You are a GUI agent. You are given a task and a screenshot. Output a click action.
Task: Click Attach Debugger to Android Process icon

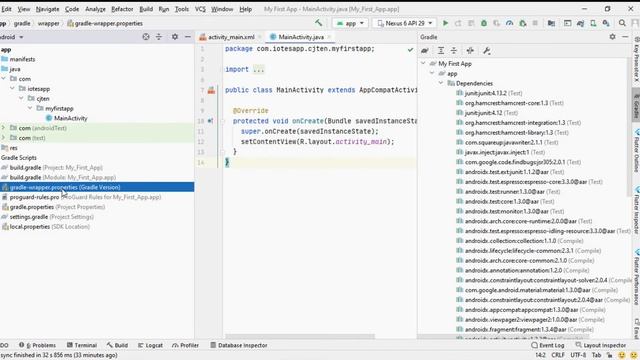pos(523,23)
